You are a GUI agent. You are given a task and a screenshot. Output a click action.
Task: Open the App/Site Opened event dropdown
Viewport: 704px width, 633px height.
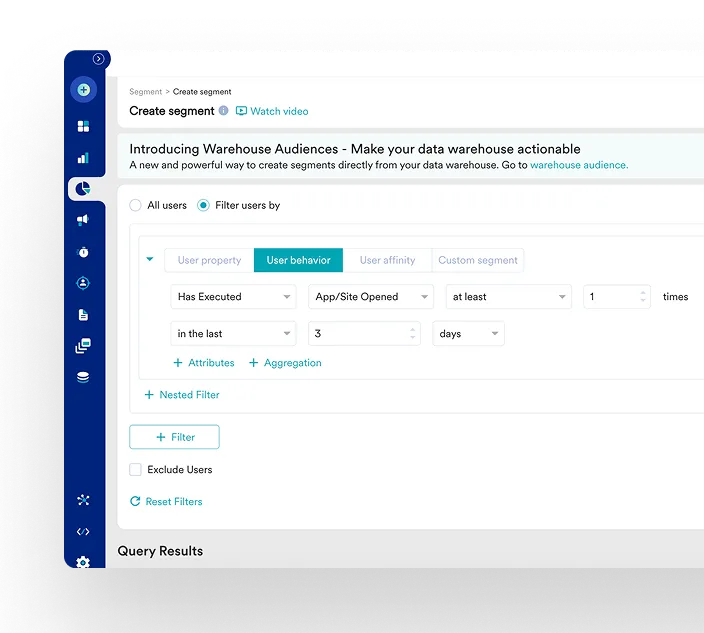371,297
